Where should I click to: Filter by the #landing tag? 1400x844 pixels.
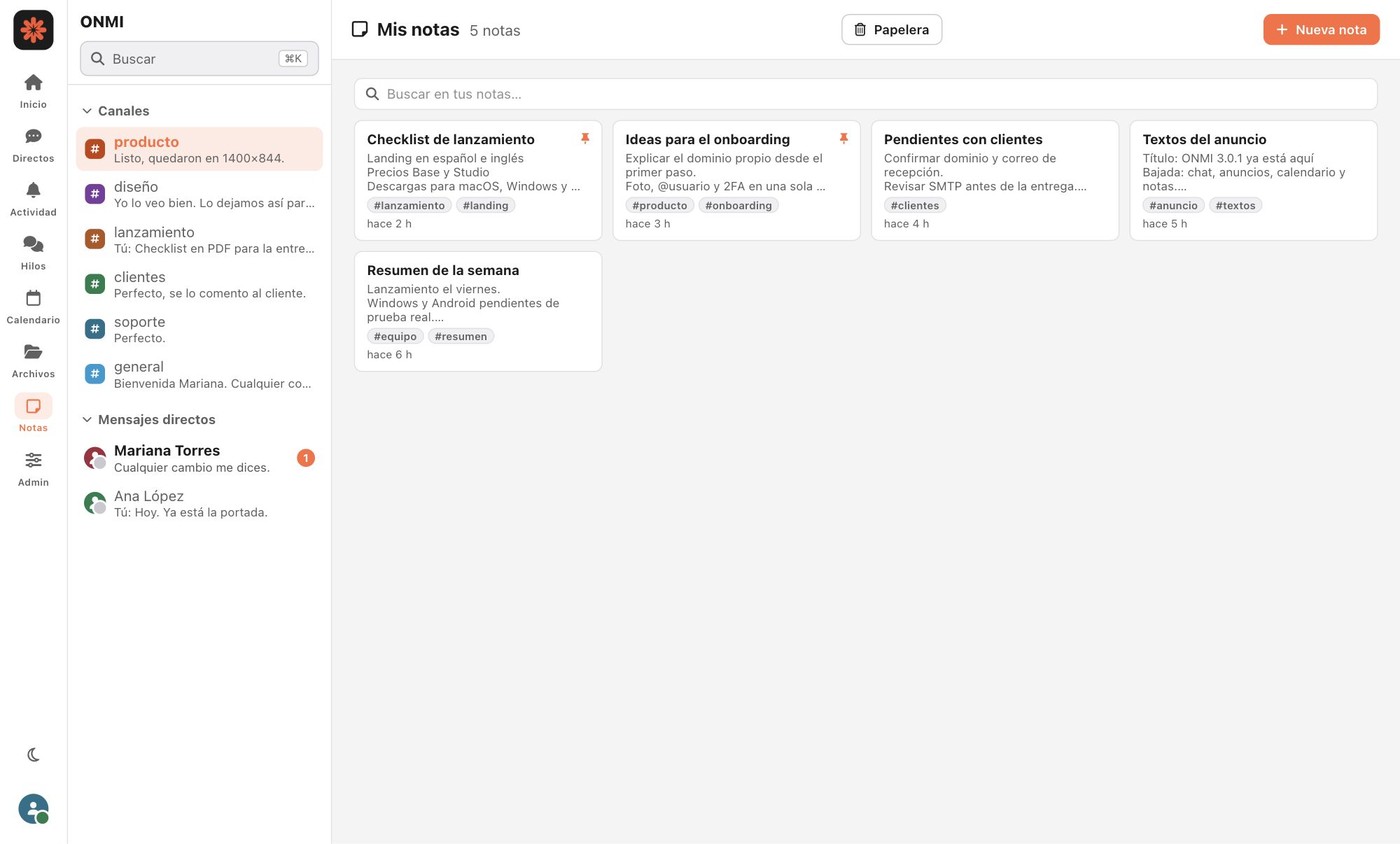click(486, 205)
